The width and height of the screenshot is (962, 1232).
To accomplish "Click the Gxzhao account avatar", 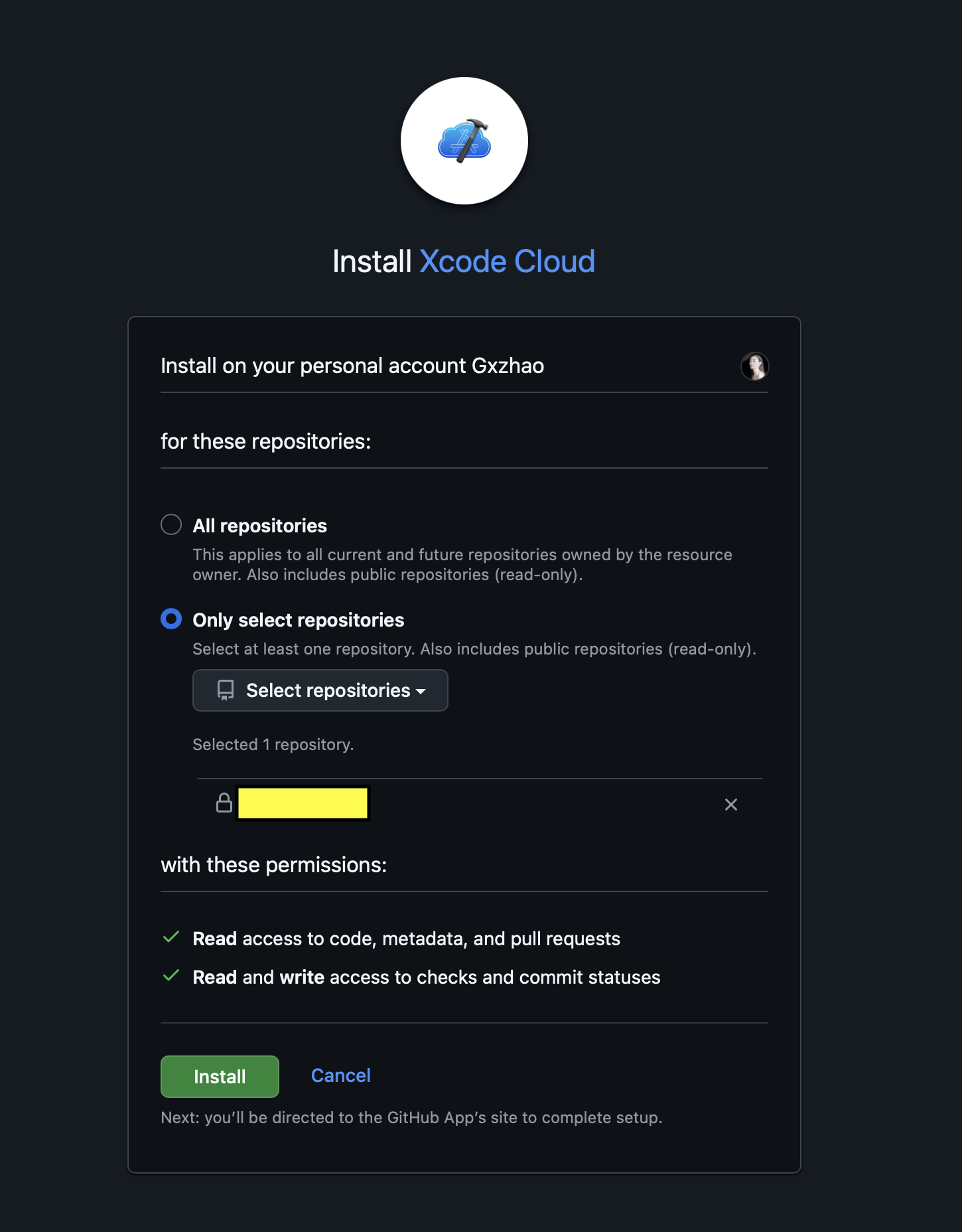I will click(754, 366).
